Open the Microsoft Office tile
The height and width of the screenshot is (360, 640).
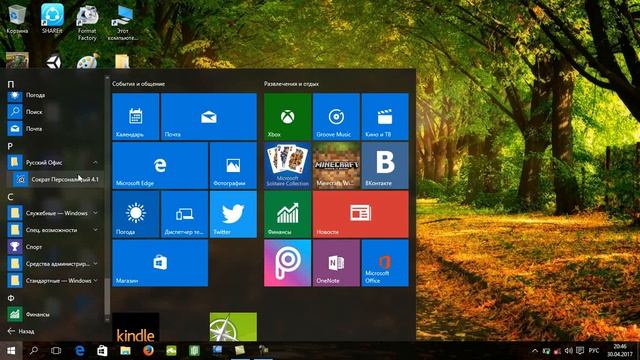[385, 263]
